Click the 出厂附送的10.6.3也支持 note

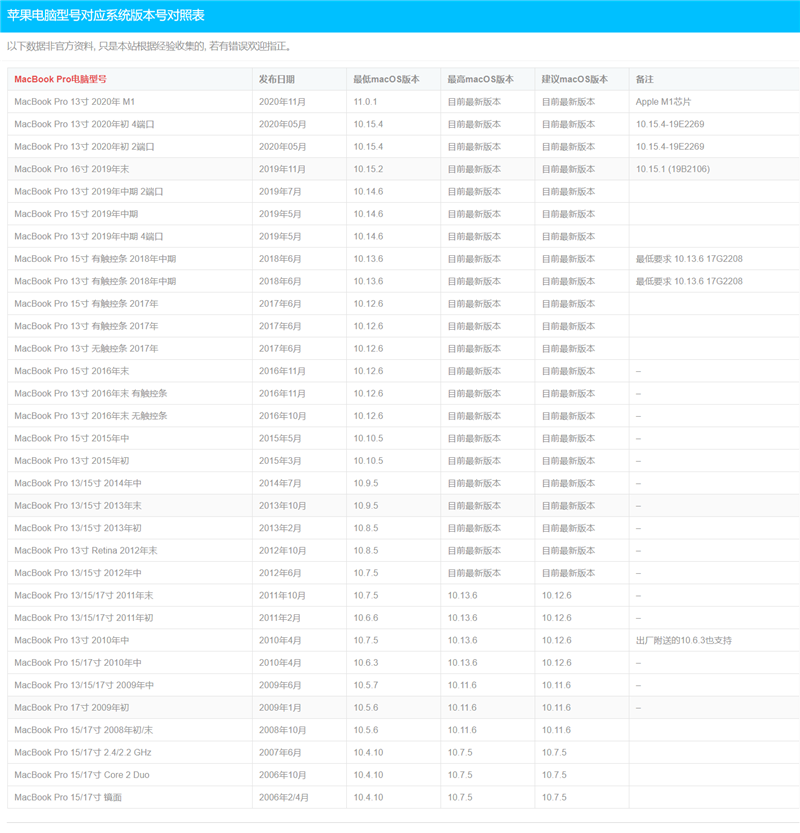point(684,640)
